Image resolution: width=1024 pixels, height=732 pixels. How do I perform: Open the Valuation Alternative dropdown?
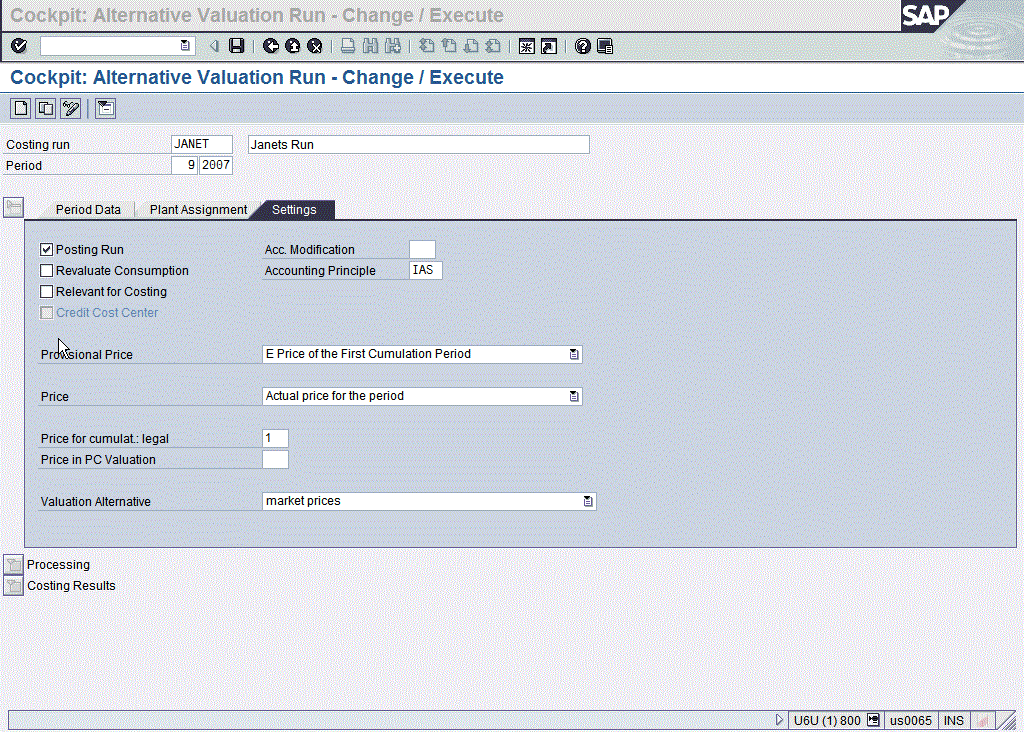click(588, 501)
